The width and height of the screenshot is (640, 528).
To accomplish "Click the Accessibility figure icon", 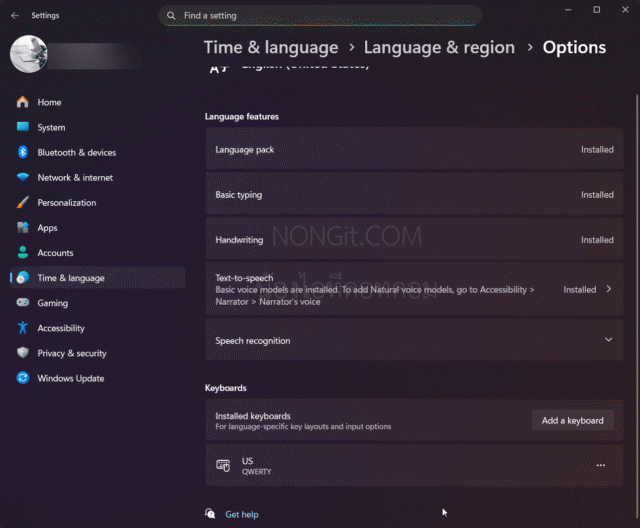I will 23,328.
